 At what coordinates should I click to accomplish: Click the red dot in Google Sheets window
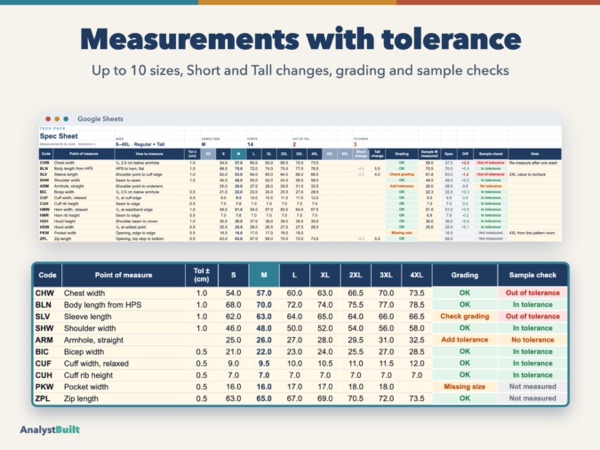click(48, 119)
